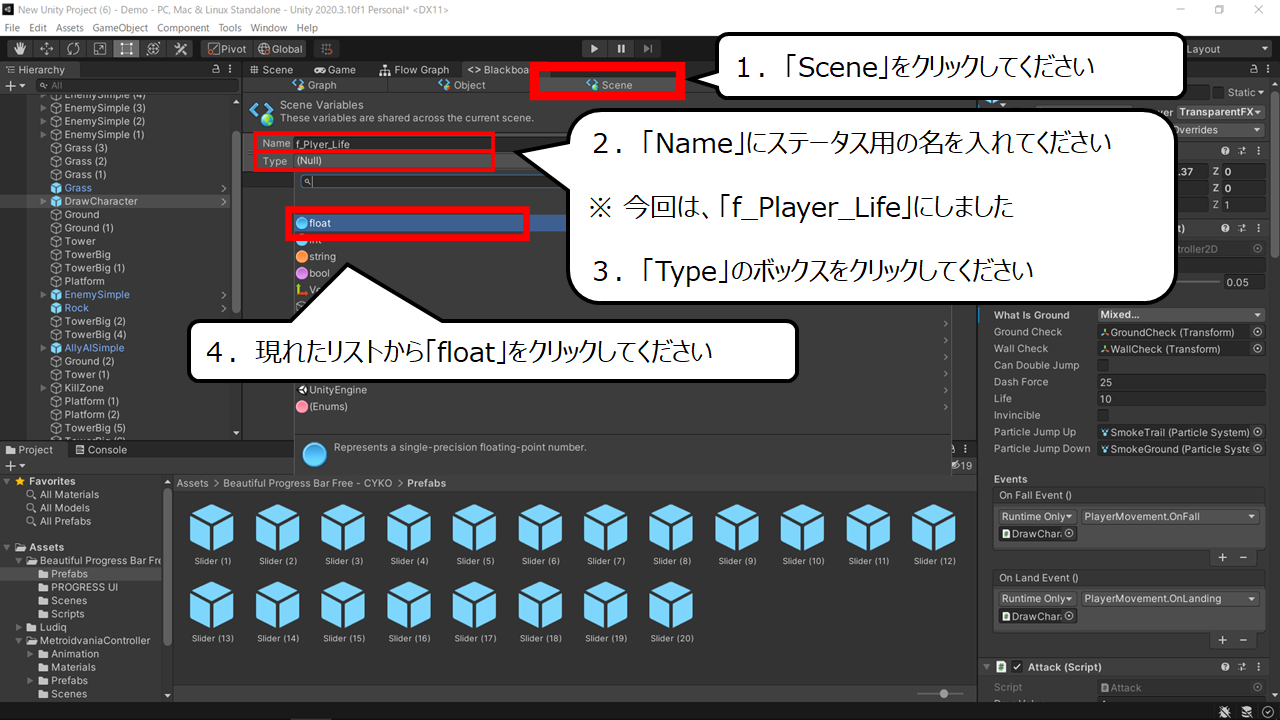Open the Component menu
This screenshot has height=720, width=1280.
(184, 28)
